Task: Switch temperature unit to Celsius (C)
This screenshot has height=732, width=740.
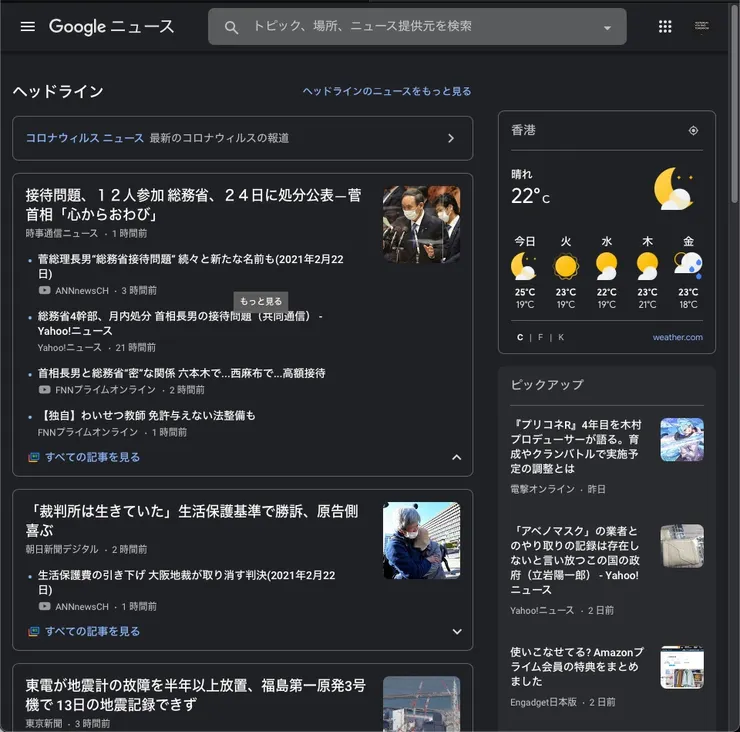Action: coord(520,337)
